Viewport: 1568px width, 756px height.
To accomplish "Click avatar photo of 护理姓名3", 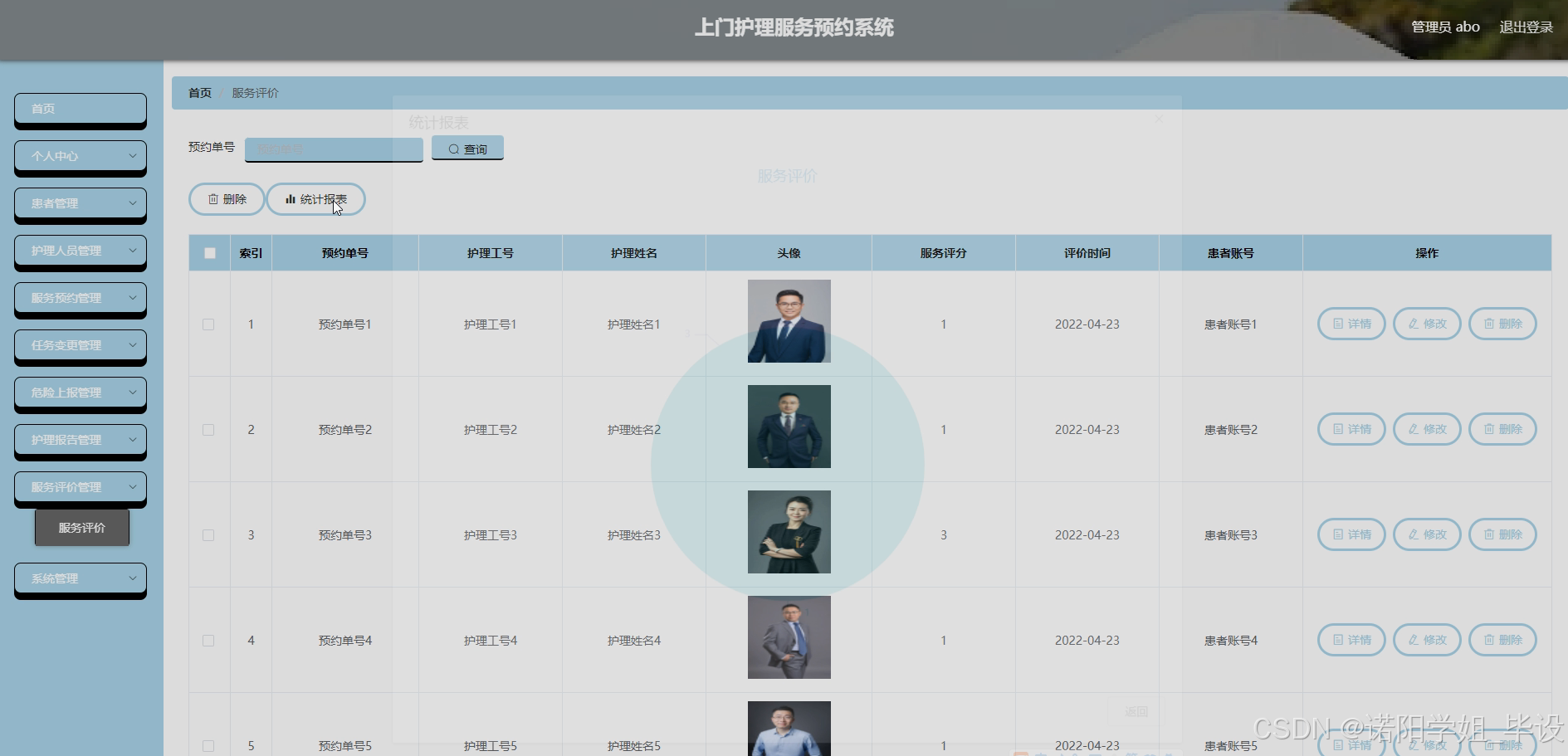I will 789,532.
